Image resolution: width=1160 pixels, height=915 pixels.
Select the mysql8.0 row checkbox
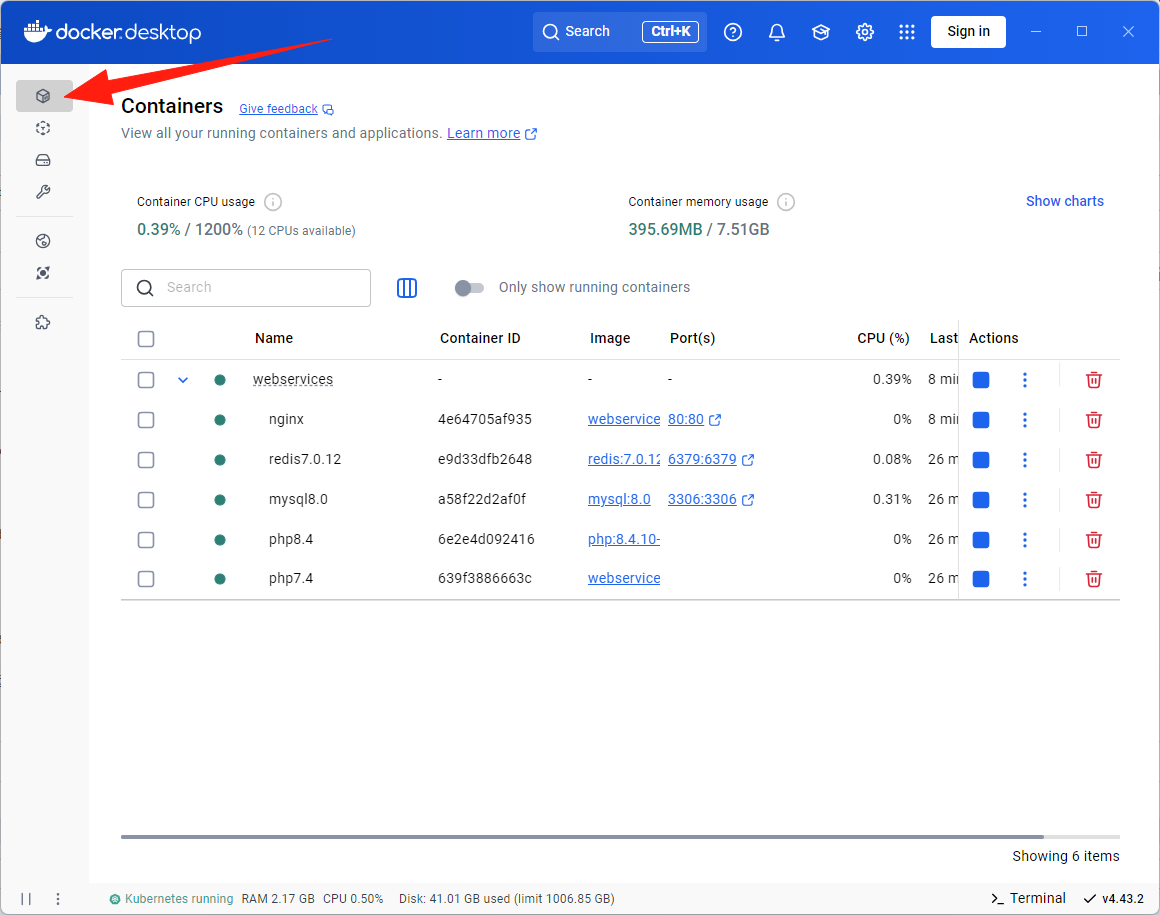click(x=146, y=500)
